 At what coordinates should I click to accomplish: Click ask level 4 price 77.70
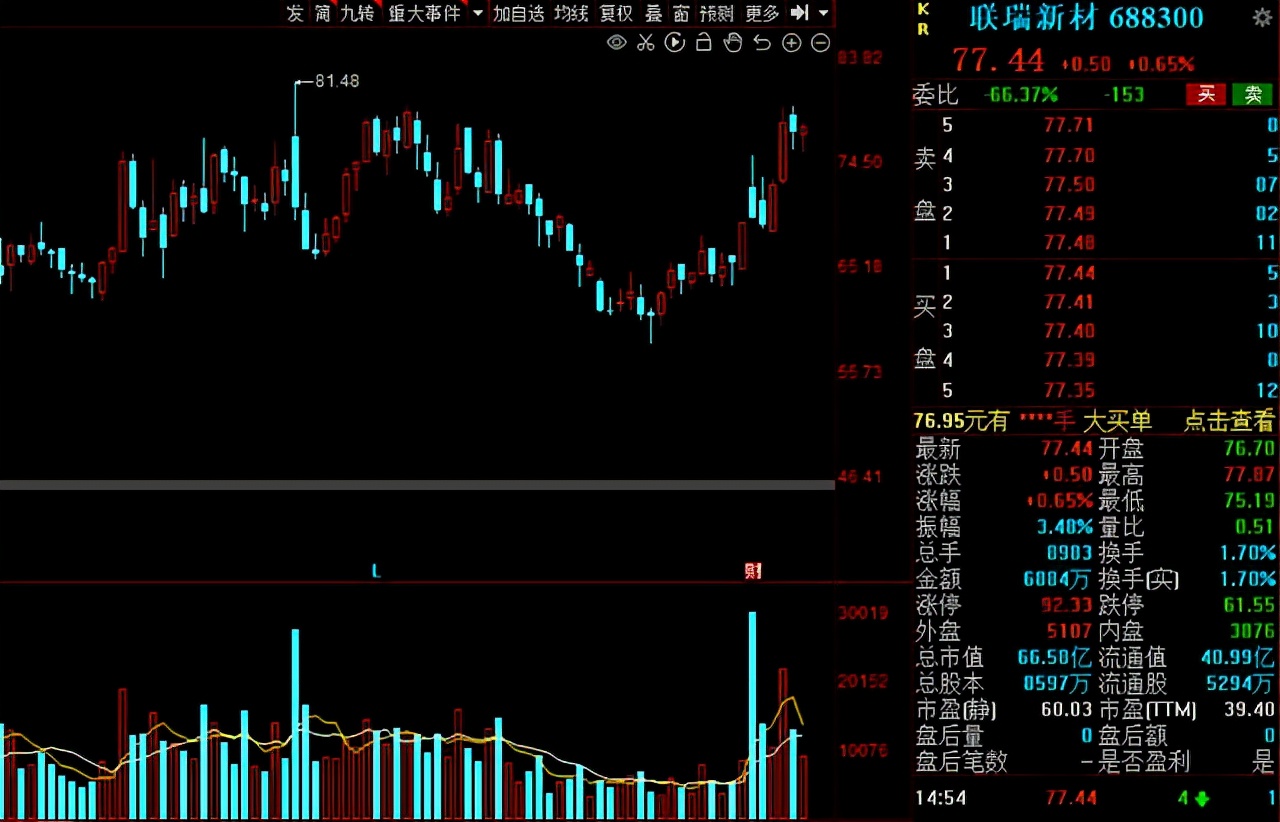[x=1069, y=155]
